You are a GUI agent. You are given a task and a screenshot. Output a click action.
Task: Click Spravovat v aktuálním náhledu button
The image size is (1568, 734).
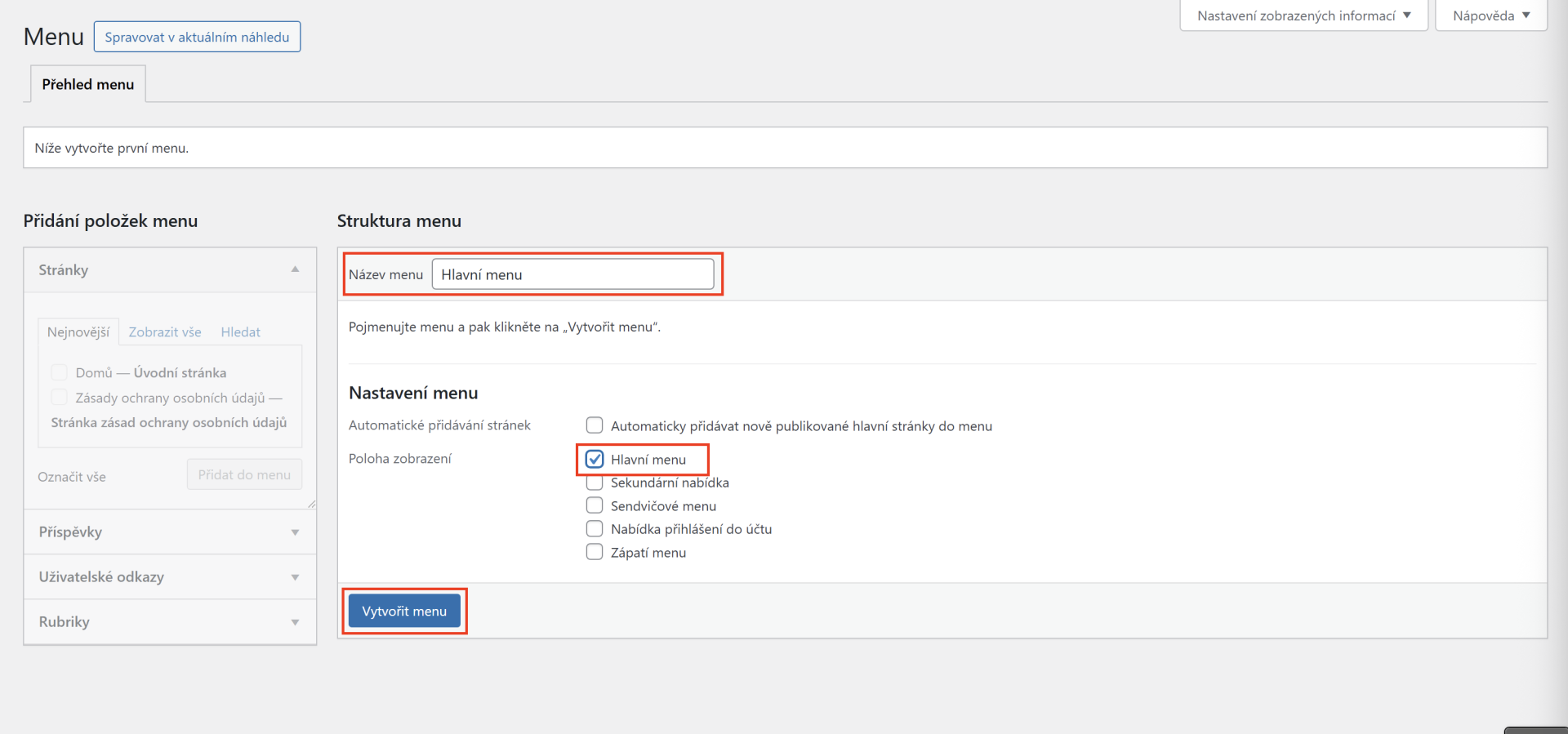coord(197,37)
